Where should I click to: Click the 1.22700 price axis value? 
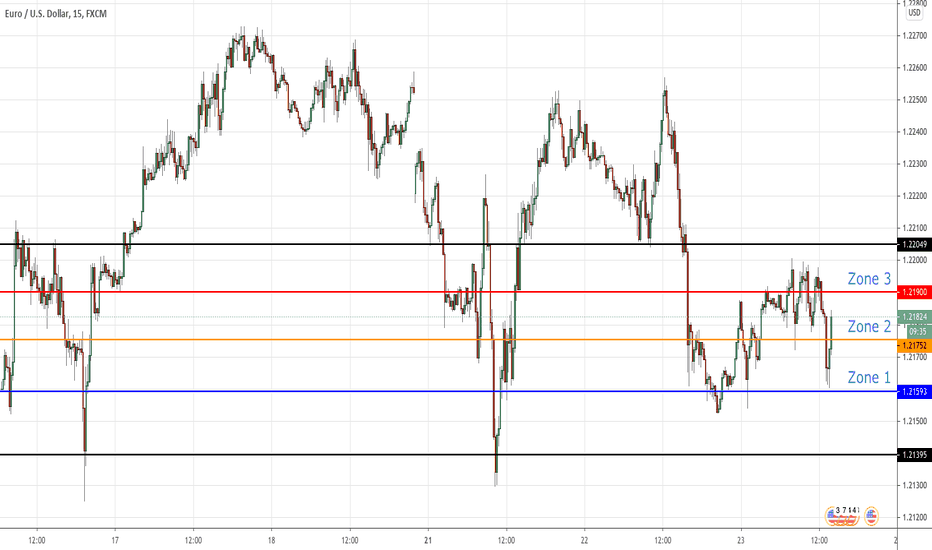pyautogui.click(x=914, y=36)
